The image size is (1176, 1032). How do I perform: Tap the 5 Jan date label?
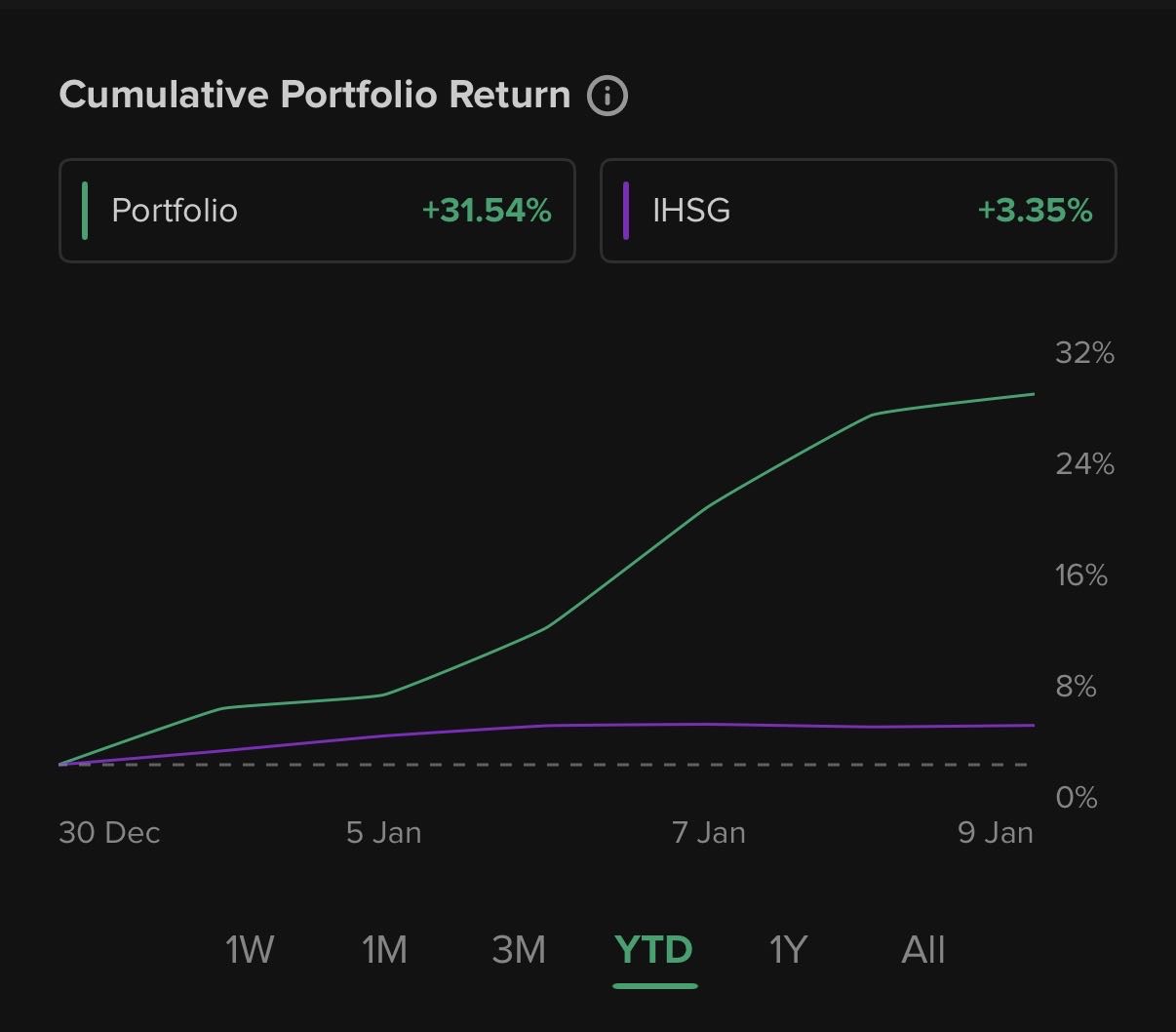tap(384, 832)
